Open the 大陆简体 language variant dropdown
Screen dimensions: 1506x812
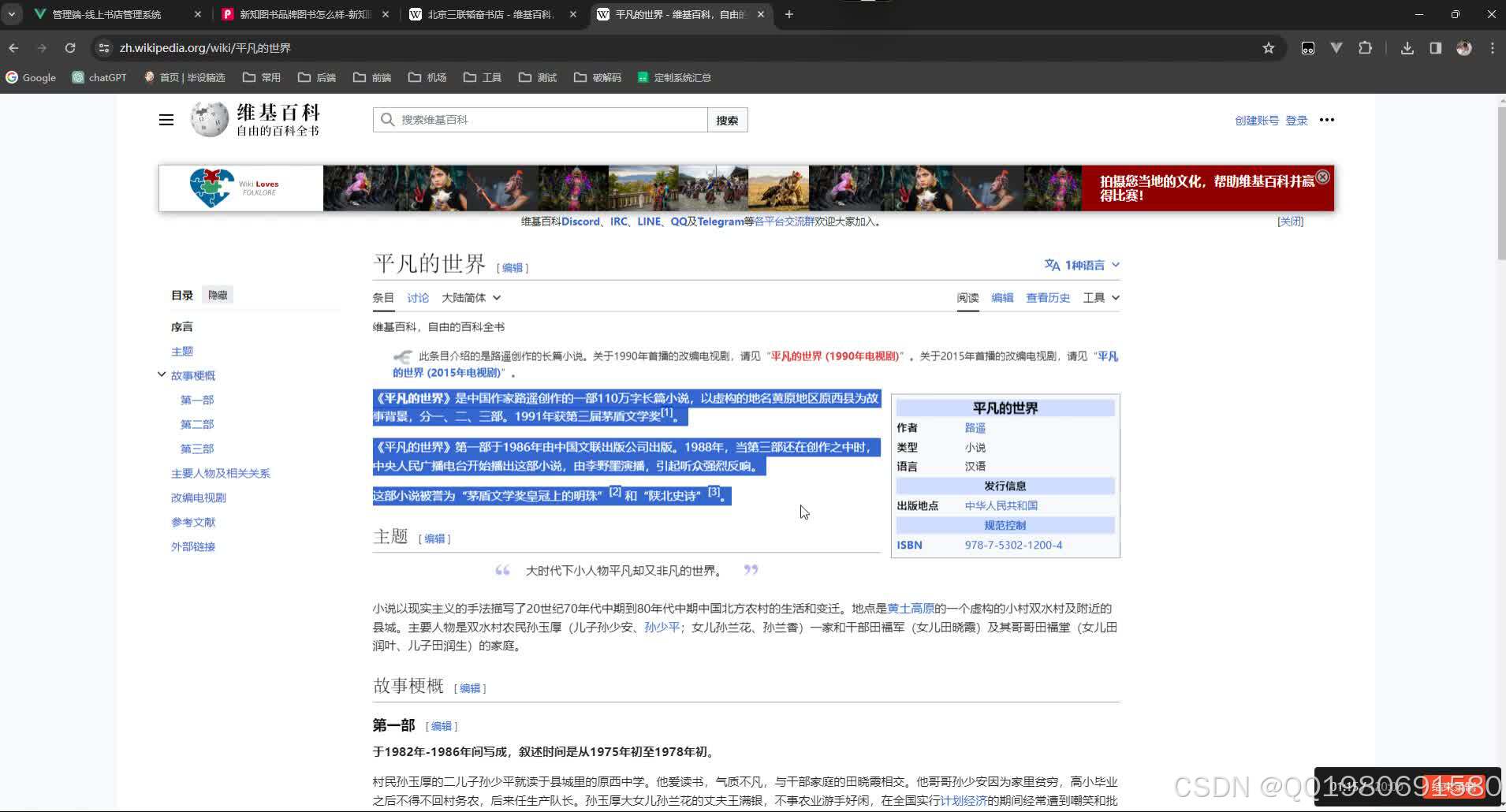click(x=470, y=297)
